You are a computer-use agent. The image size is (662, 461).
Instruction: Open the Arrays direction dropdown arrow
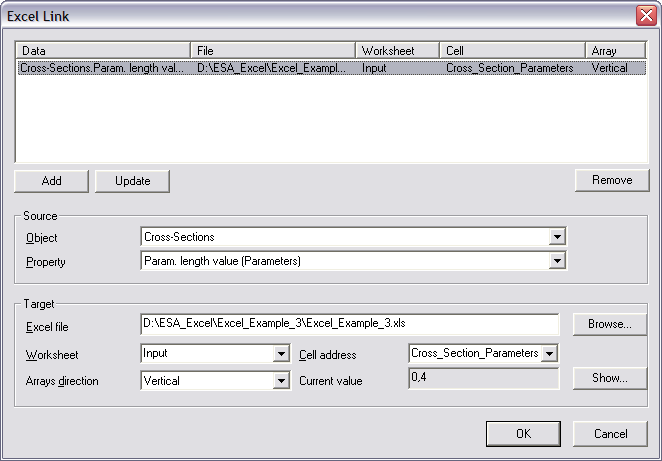(281, 381)
